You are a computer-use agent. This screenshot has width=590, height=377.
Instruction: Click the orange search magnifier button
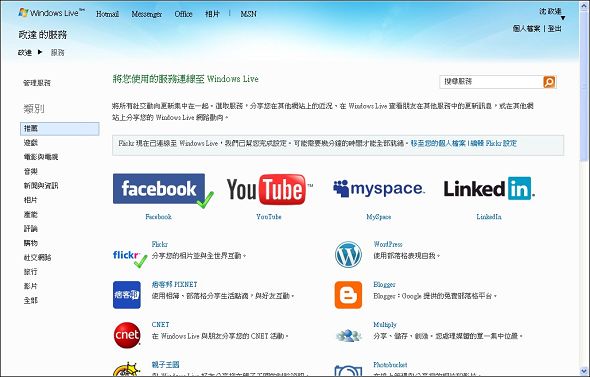(549, 82)
